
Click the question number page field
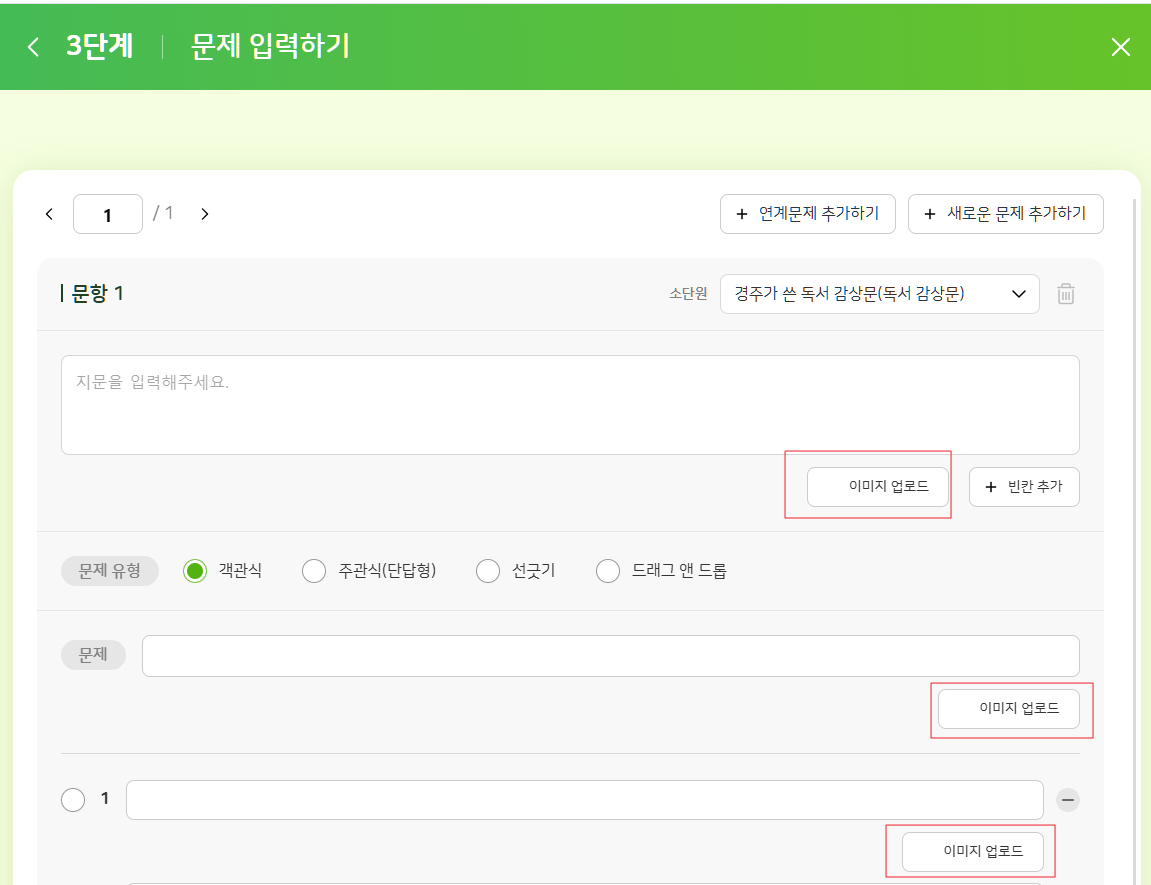coord(108,214)
